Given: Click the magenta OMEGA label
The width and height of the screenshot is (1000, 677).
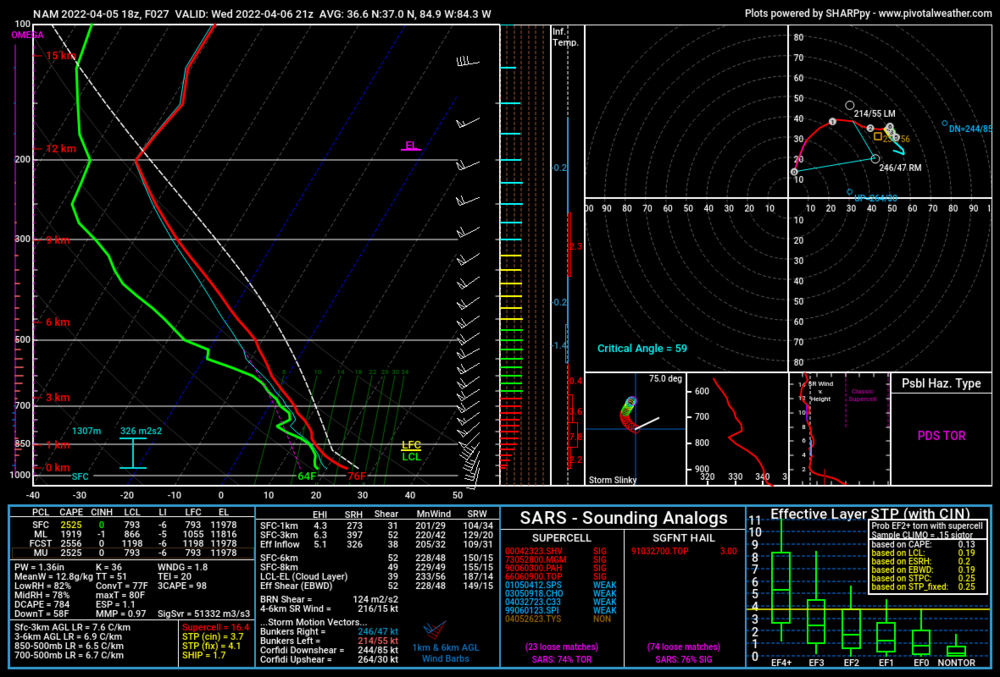Looking at the screenshot, I should [x=27, y=35].
